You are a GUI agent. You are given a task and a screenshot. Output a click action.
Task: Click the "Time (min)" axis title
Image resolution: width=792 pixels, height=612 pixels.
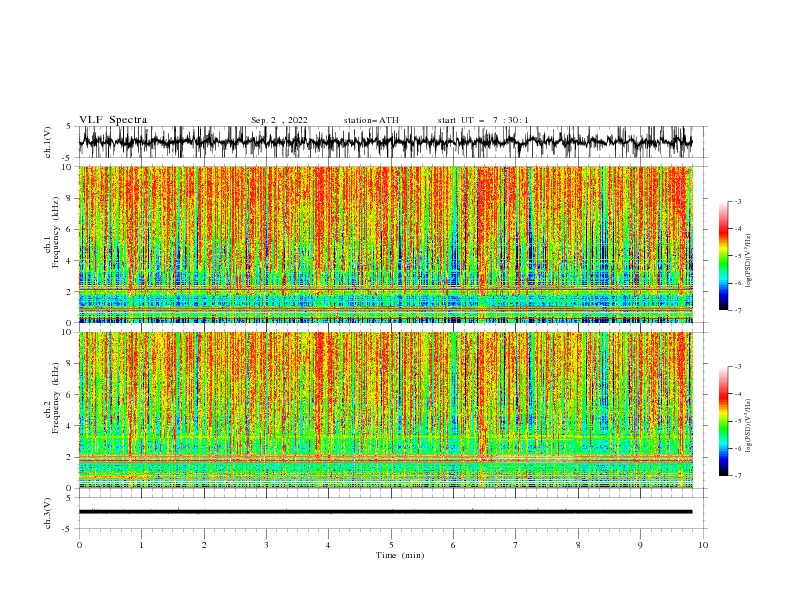click(x=400, y=555)
